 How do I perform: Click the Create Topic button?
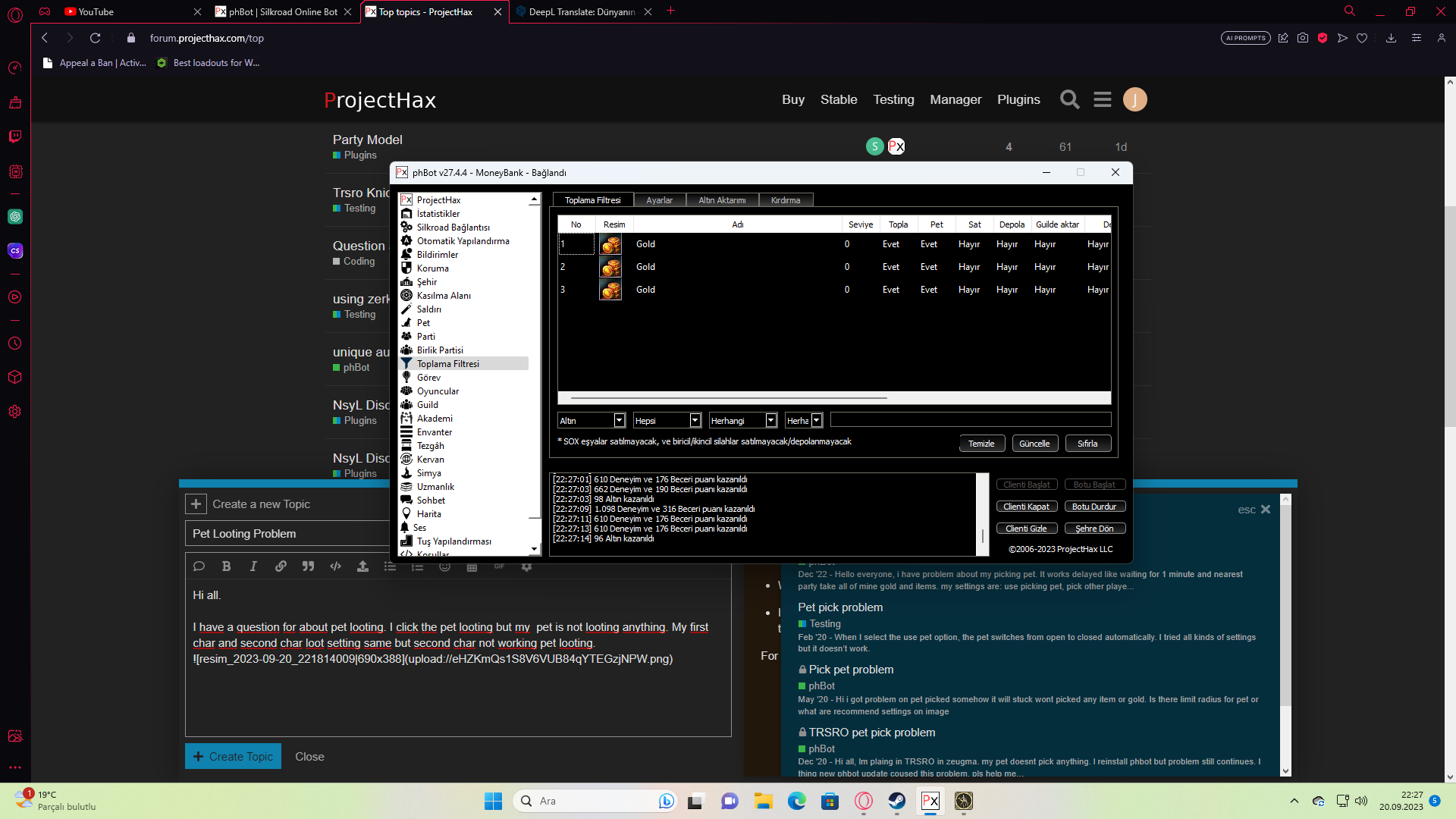pos(233,756)
